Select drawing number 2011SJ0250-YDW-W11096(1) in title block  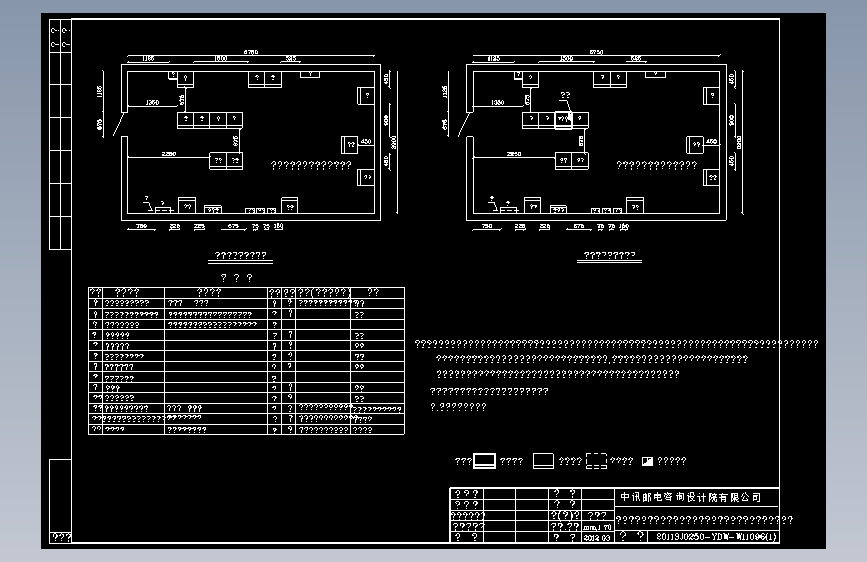click(715, 537)
